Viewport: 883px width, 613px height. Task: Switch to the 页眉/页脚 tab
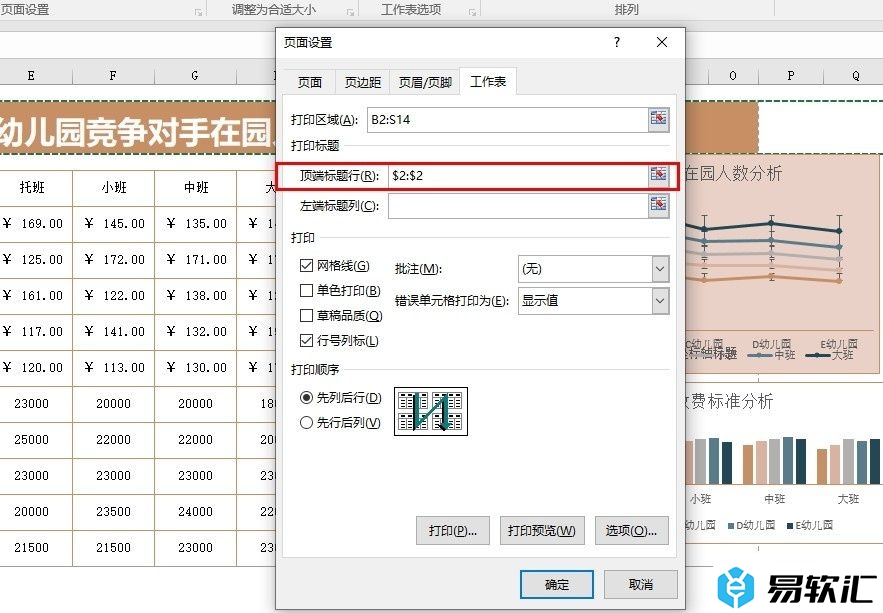click(x=425, y=82)
